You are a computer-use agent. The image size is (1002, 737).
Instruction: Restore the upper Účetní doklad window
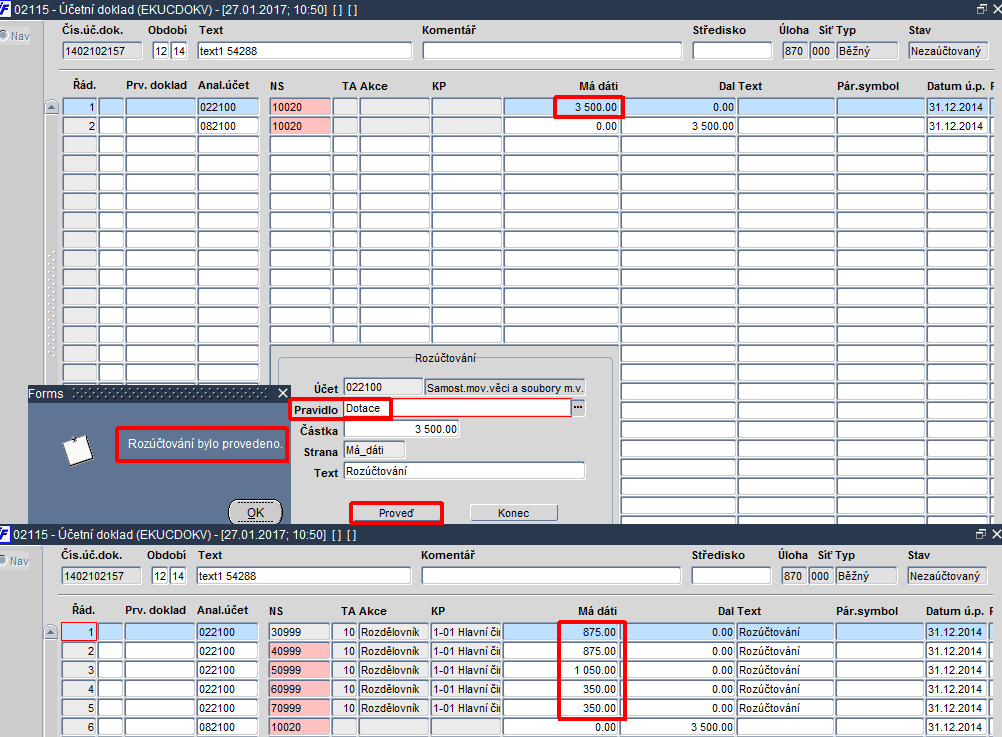point(982,9)
